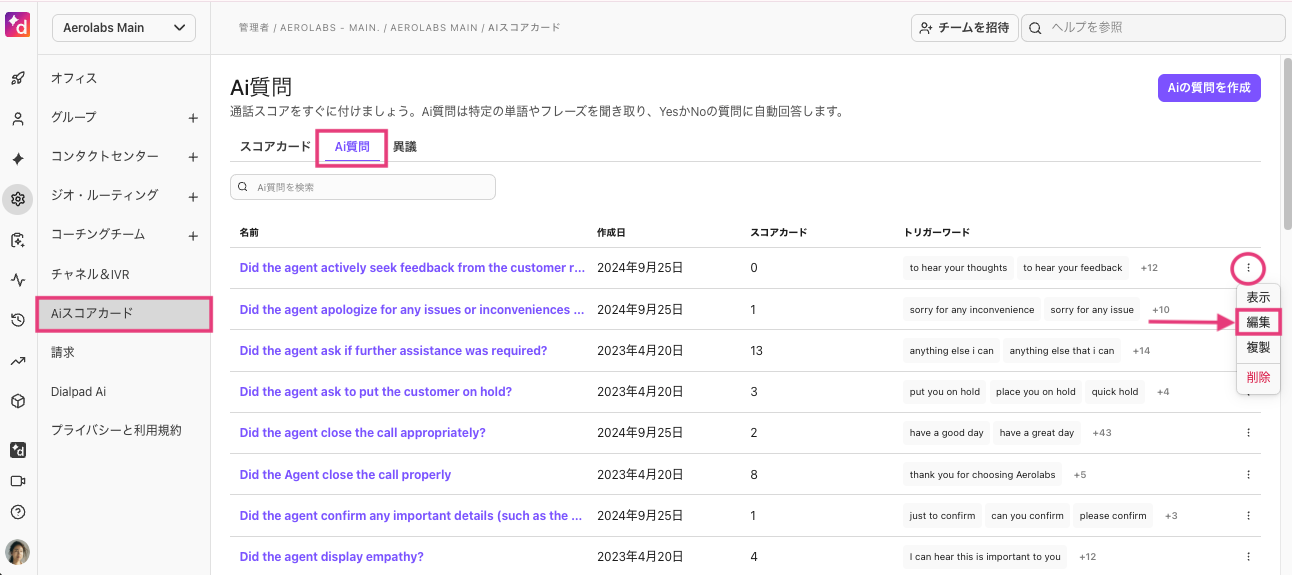Open 'Did the agent close the call appropriately?'
This screenshot has height=575, width=1292.
coord(362,433)
